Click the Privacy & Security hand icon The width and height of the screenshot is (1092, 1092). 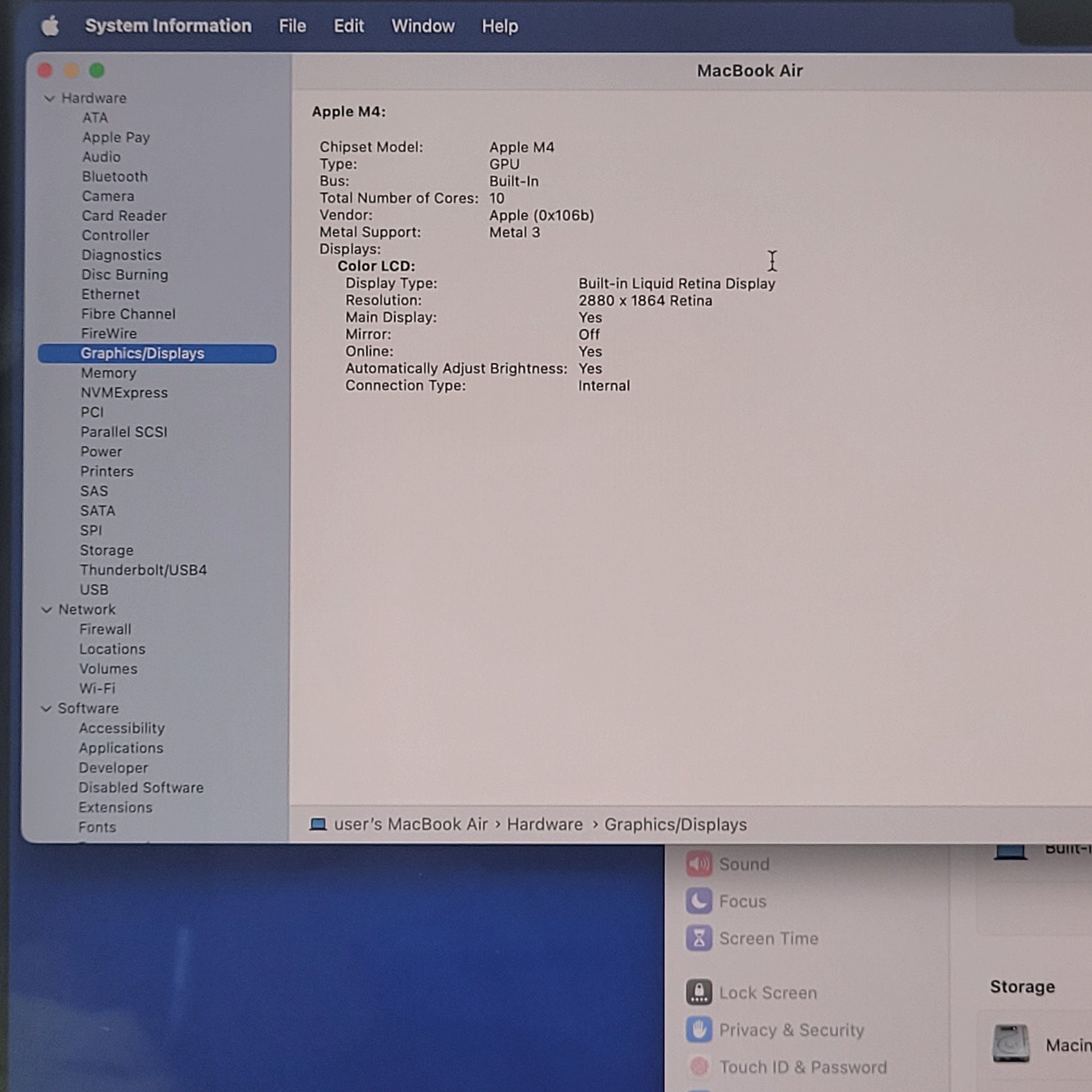tap(699, 1030)
